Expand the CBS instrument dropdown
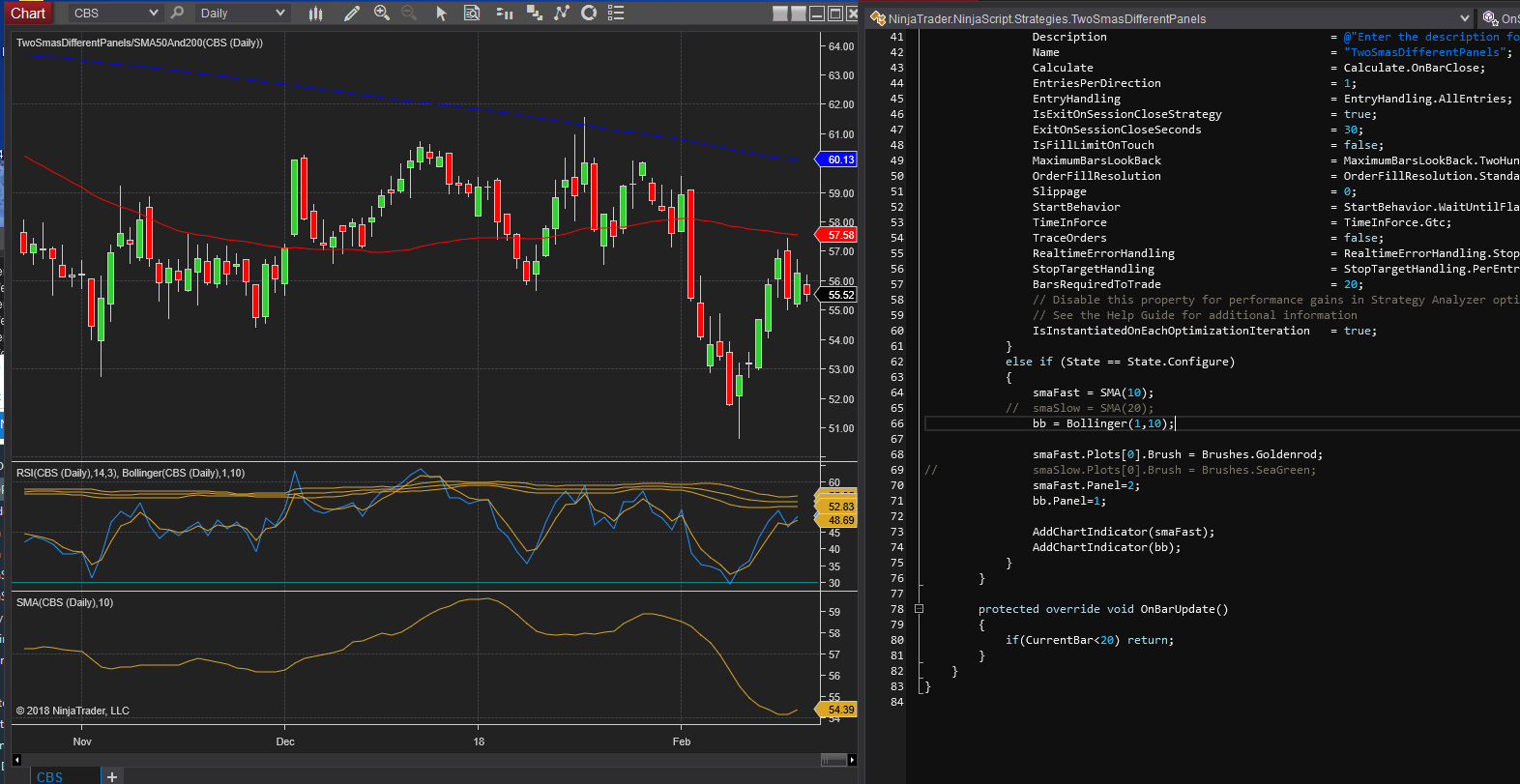Screen dimensions: 1520x784 tap(153, 13)
